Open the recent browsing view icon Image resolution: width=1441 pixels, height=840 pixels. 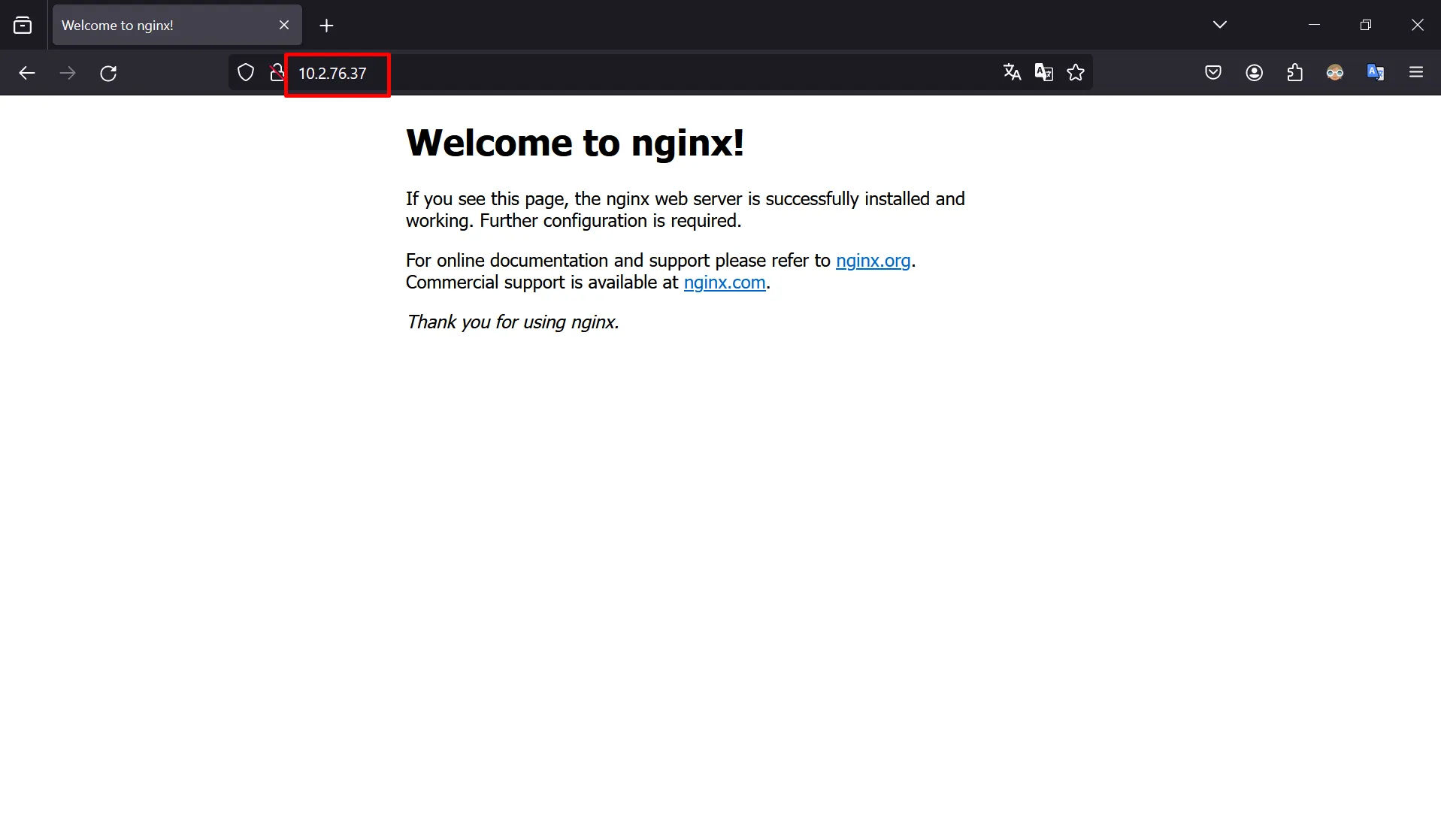click(23, 25)
